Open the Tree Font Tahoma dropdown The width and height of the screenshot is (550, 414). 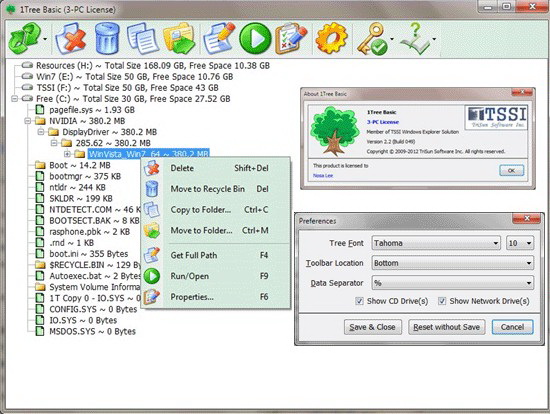pos(435,243)
